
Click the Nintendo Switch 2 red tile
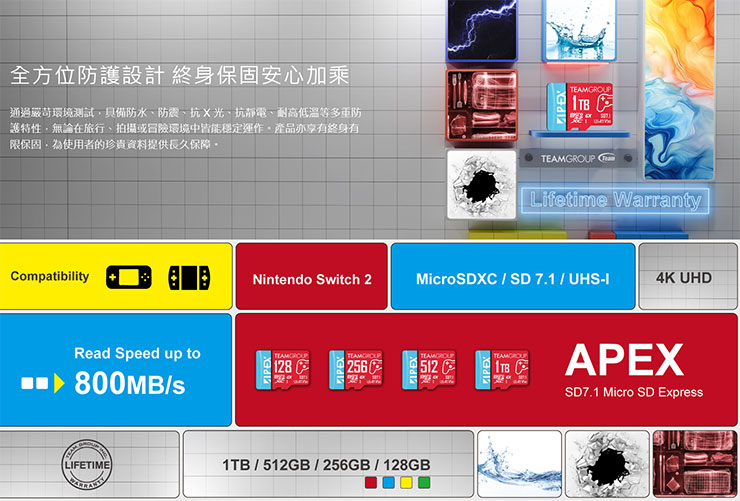point(311,276)
